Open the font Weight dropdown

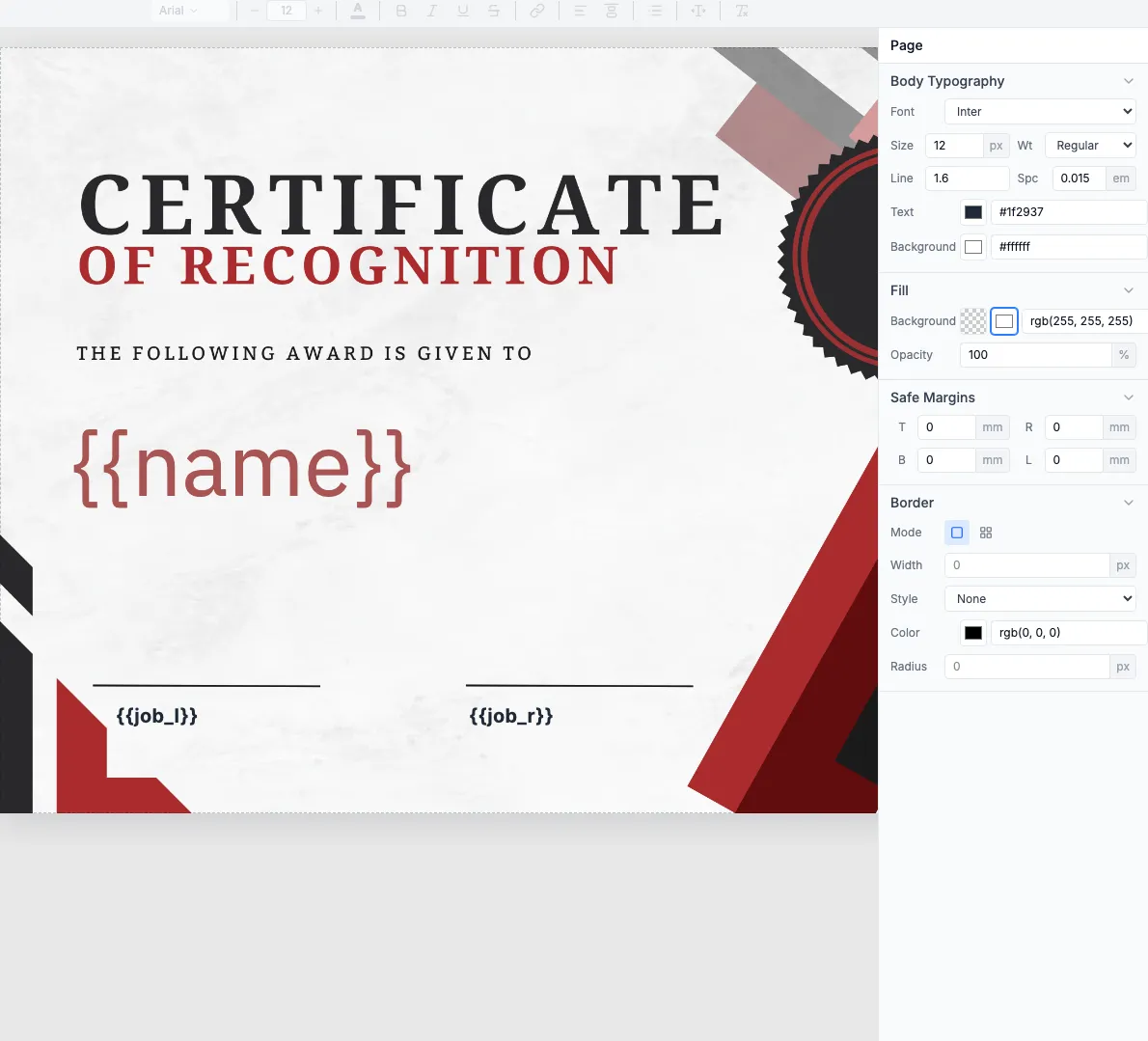click(x=1090, y=145)
